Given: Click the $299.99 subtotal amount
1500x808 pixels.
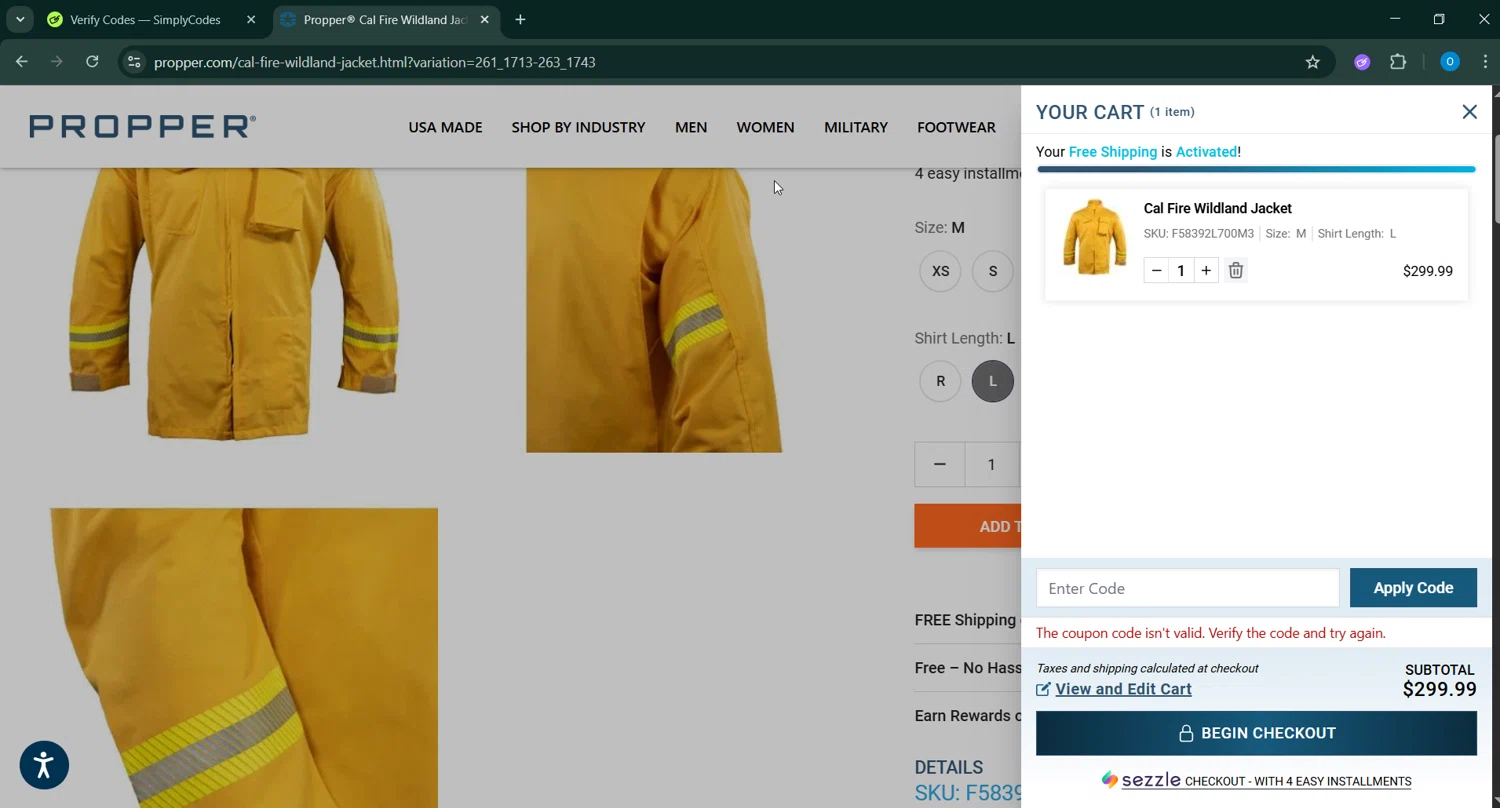Looking at the screenshot, I should coord(1439,689).
